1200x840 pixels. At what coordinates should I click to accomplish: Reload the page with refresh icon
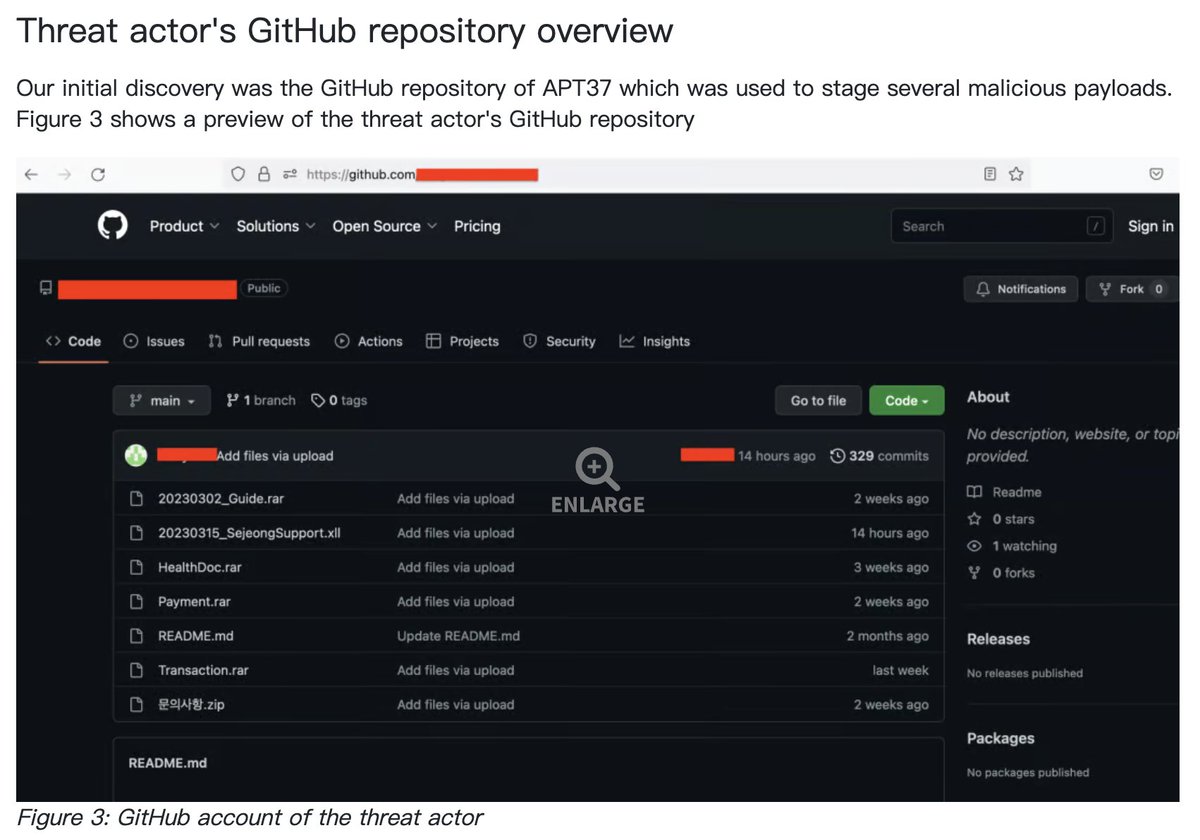click(98, 174)
